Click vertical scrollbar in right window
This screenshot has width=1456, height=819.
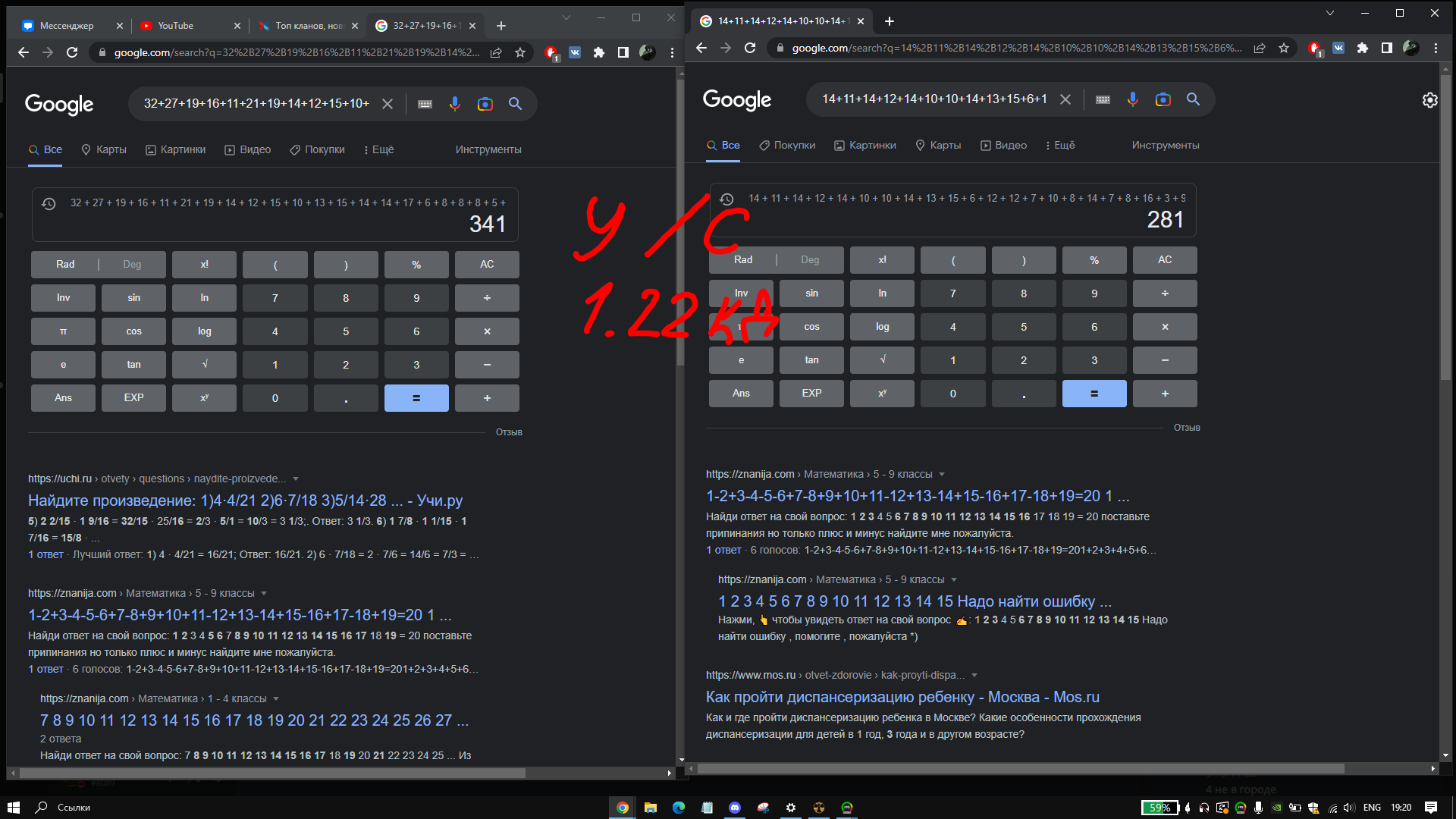click(x=1445, y=227)
